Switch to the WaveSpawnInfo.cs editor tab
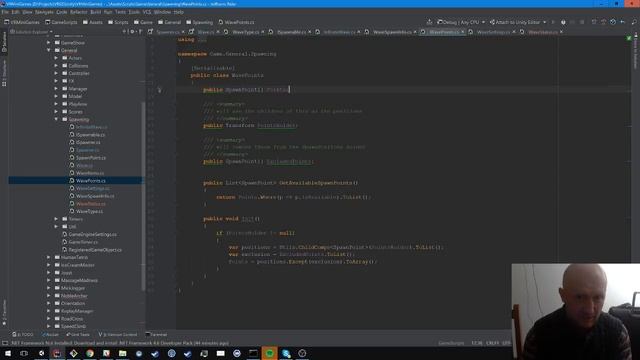 391,32
